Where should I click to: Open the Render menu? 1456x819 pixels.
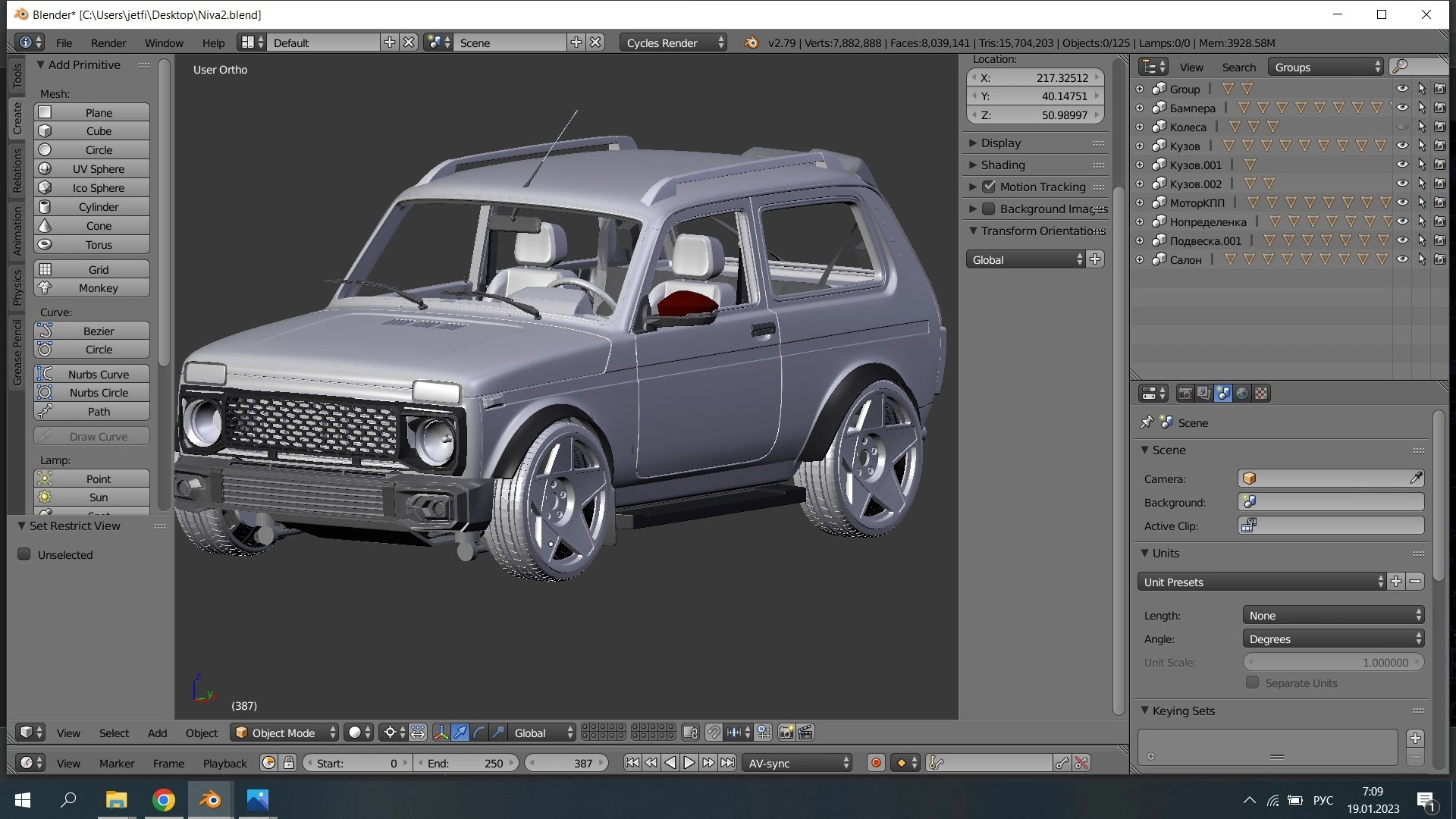108,42
